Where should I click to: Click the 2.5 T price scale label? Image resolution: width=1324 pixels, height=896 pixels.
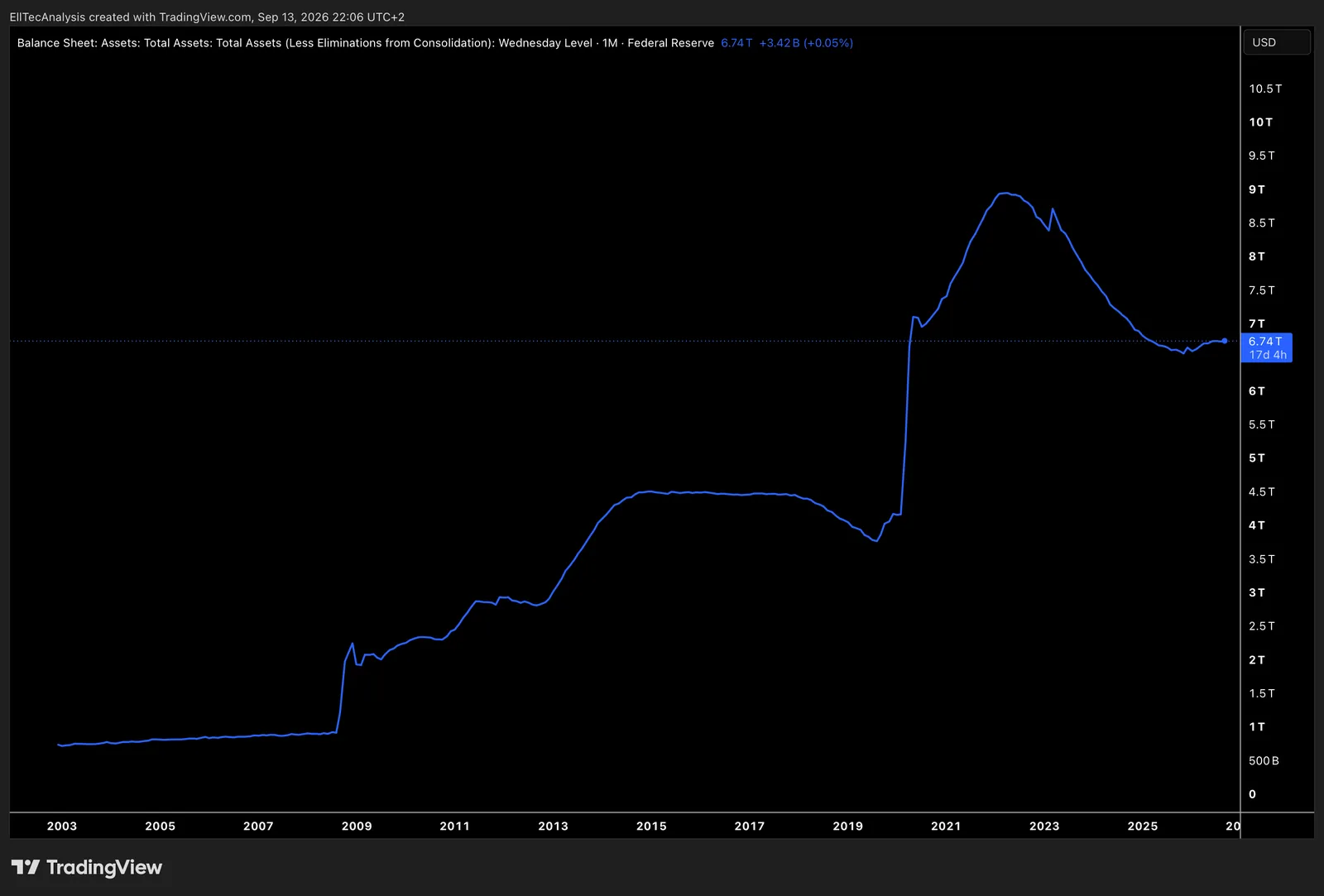coord(1262,626)
